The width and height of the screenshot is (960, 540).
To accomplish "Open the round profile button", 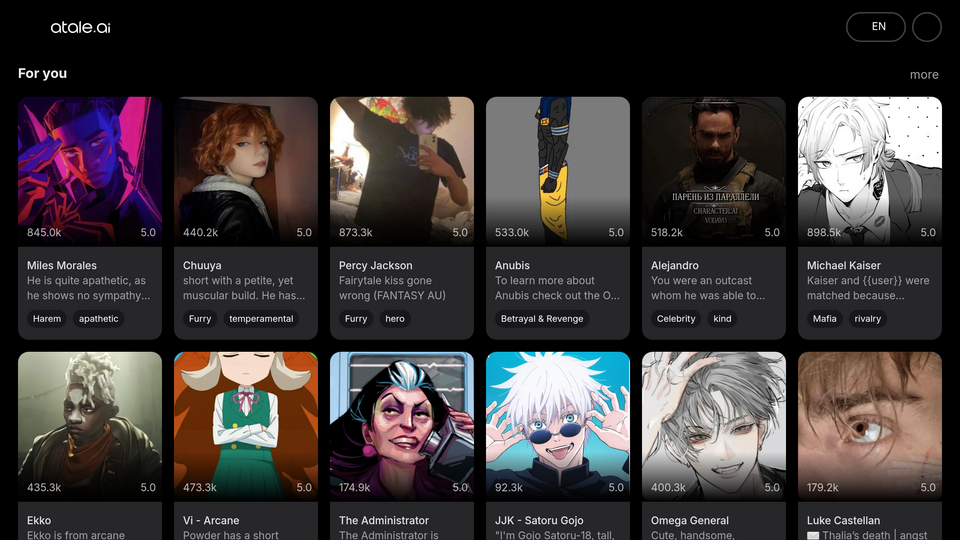I will pos(926,27).
